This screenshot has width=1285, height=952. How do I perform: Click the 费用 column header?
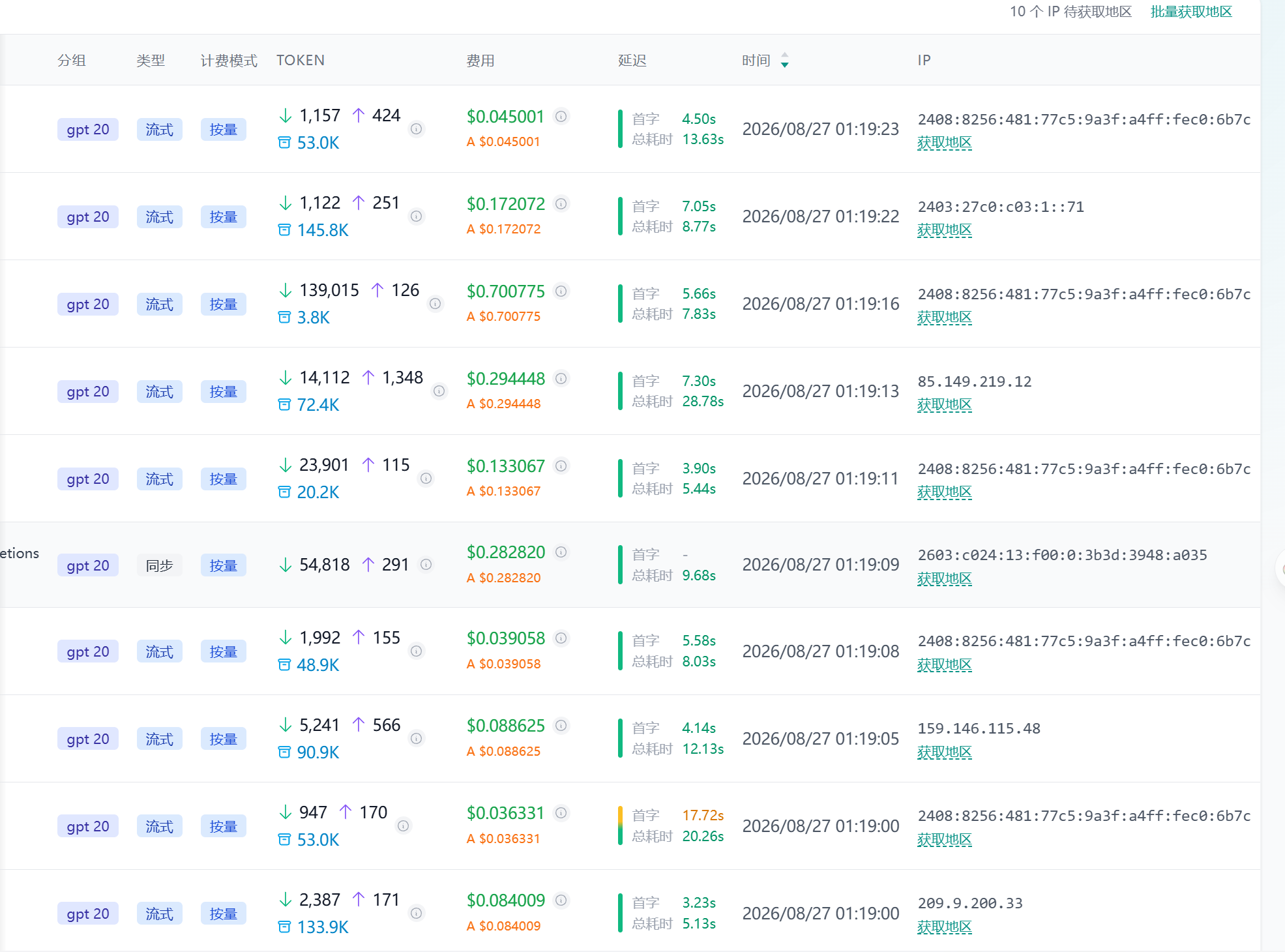click(x=480, y=61)
